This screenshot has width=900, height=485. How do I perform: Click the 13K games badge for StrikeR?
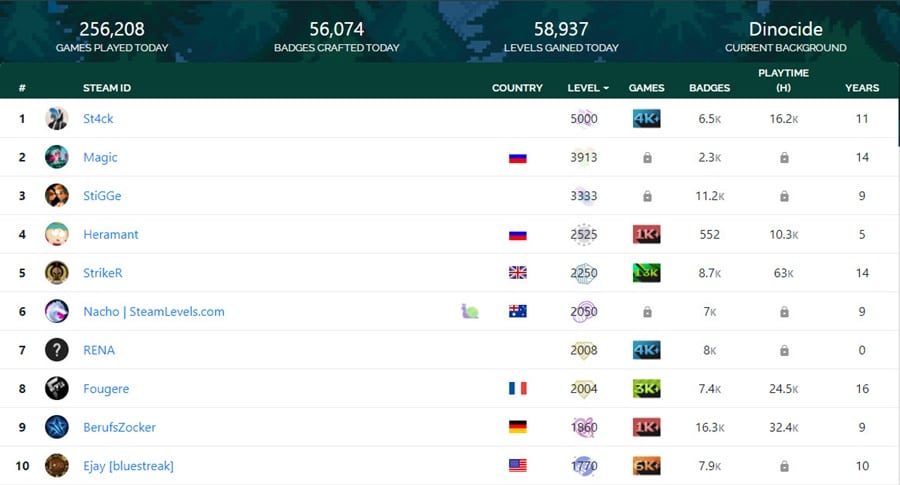pos(646,273)
